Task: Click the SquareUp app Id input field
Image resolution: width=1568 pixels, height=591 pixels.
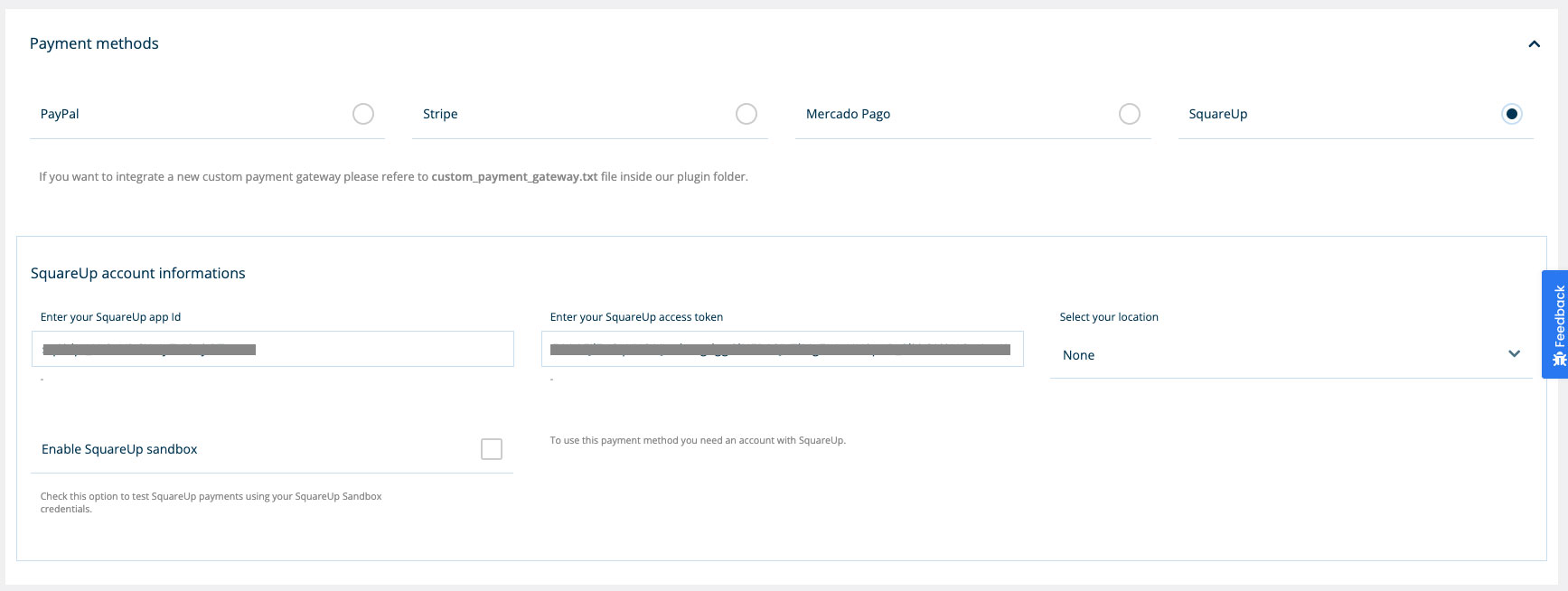Action: coord(273,349)
